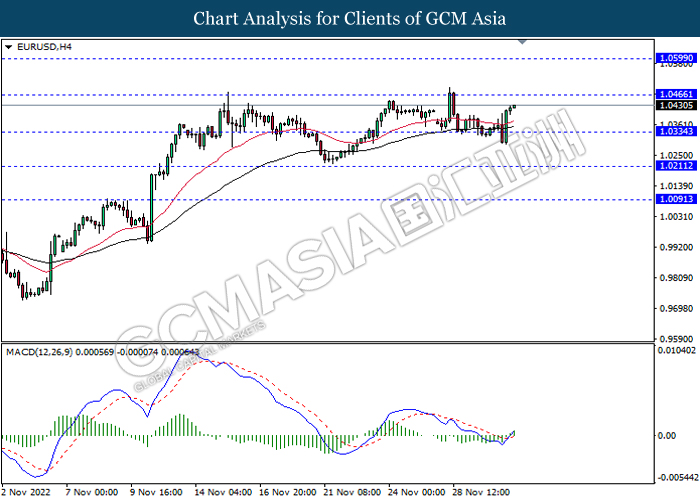Viewport: 700px width, 500px height.
Task: Open the EURUSD,H4 symbol dropdown arrow
Action: pos(8,47)
